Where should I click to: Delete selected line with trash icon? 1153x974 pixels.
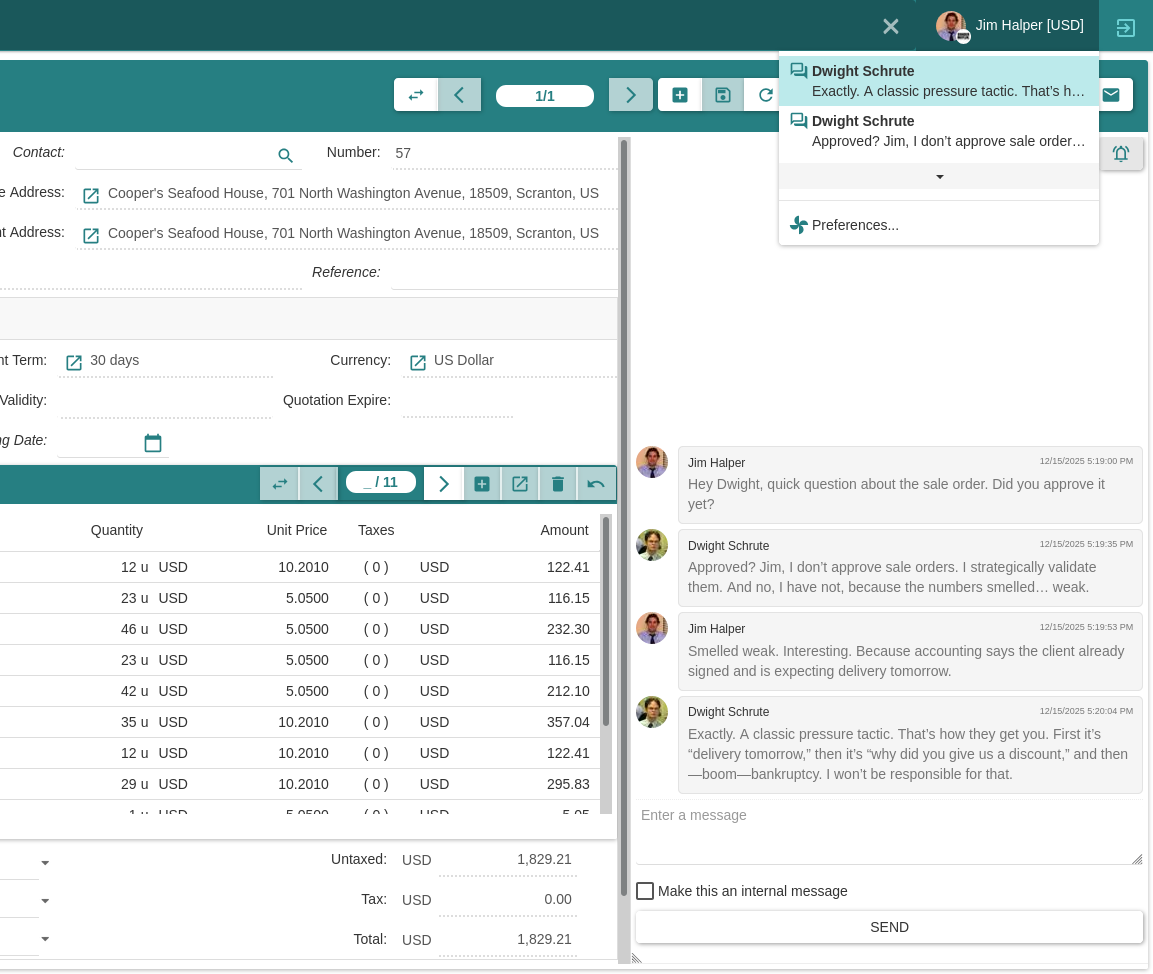click(558, 484)
